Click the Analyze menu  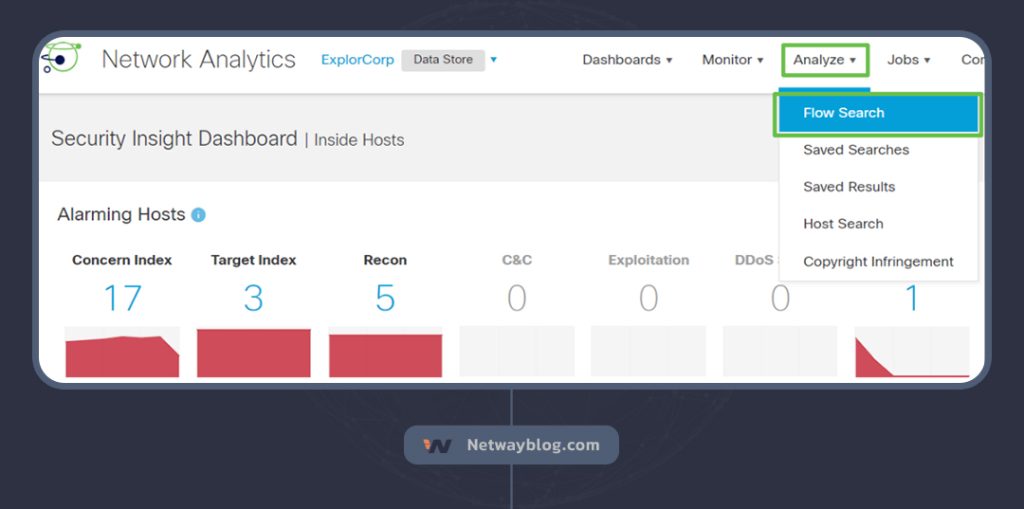pos(824,60)
